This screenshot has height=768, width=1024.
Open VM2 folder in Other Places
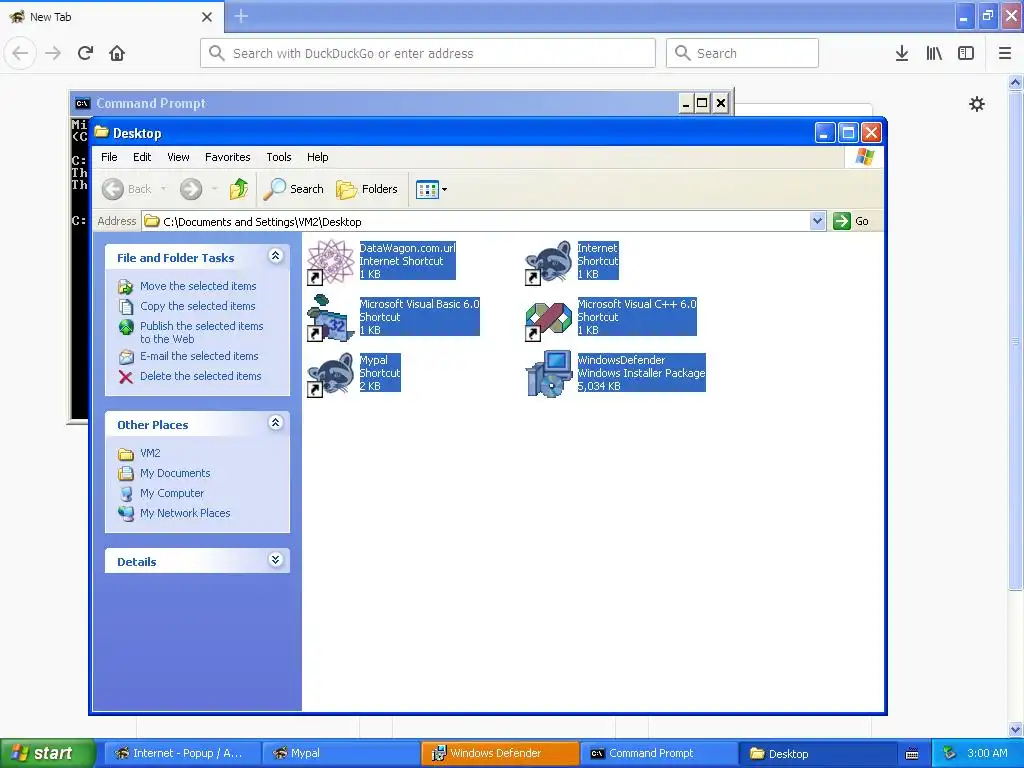[150, 453]
